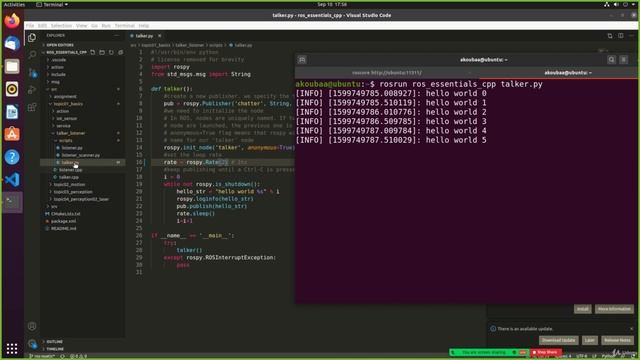This screenshot has width=640, height=360.
Task: Open the Search view in activity bar
Action: pos(32,55)
